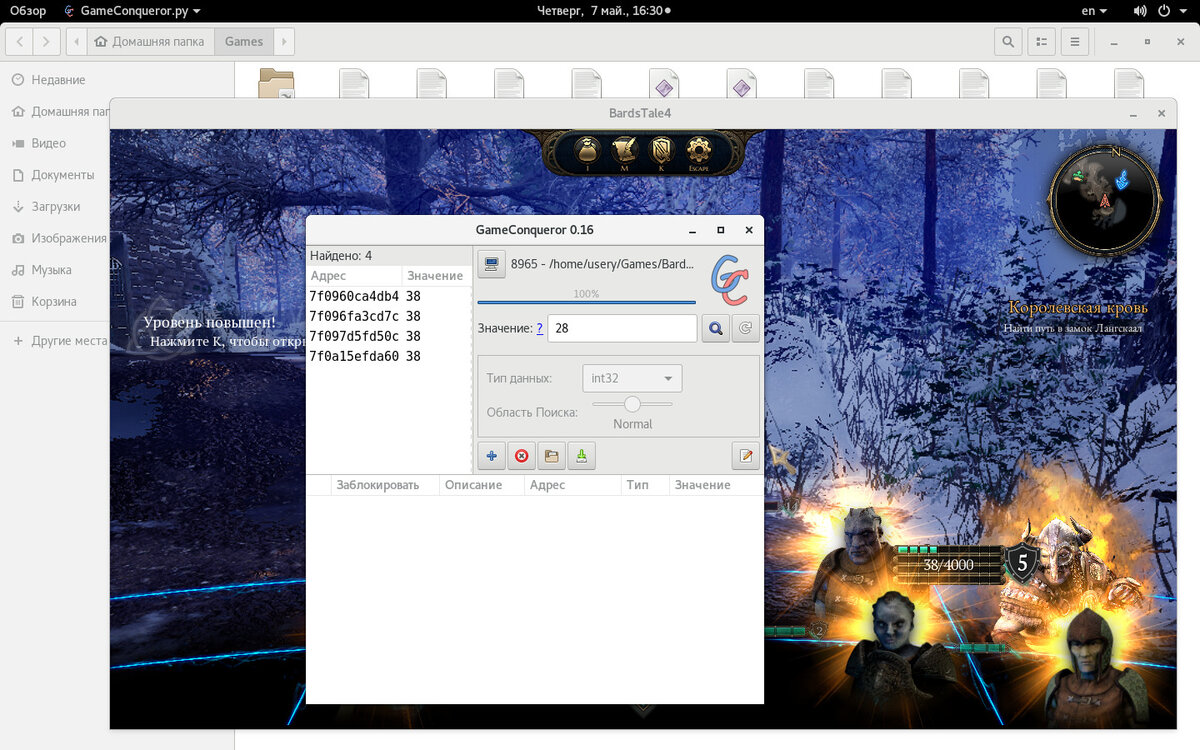1200x750 pixels.
Task: Open character skills shield icon (K)
Action: (662, 151)
